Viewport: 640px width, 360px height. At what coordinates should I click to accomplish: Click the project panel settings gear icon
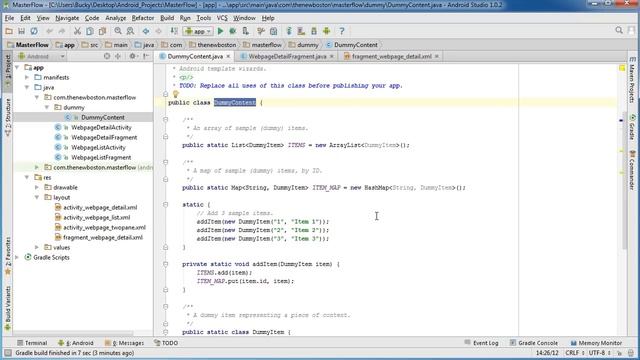(x=132, y=56)
